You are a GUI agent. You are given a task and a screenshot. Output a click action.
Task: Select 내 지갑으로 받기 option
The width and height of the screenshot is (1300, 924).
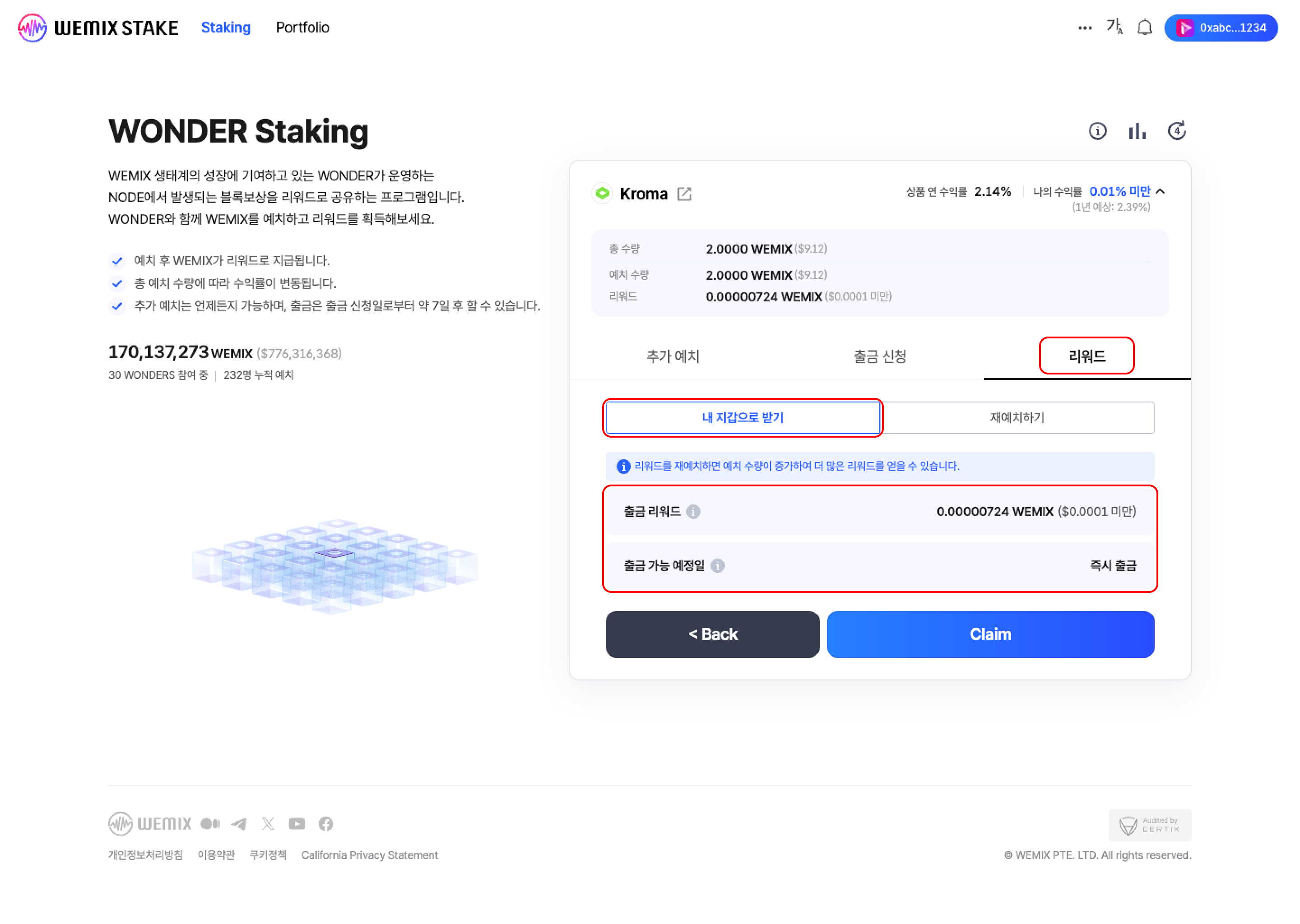click(742, 418)
